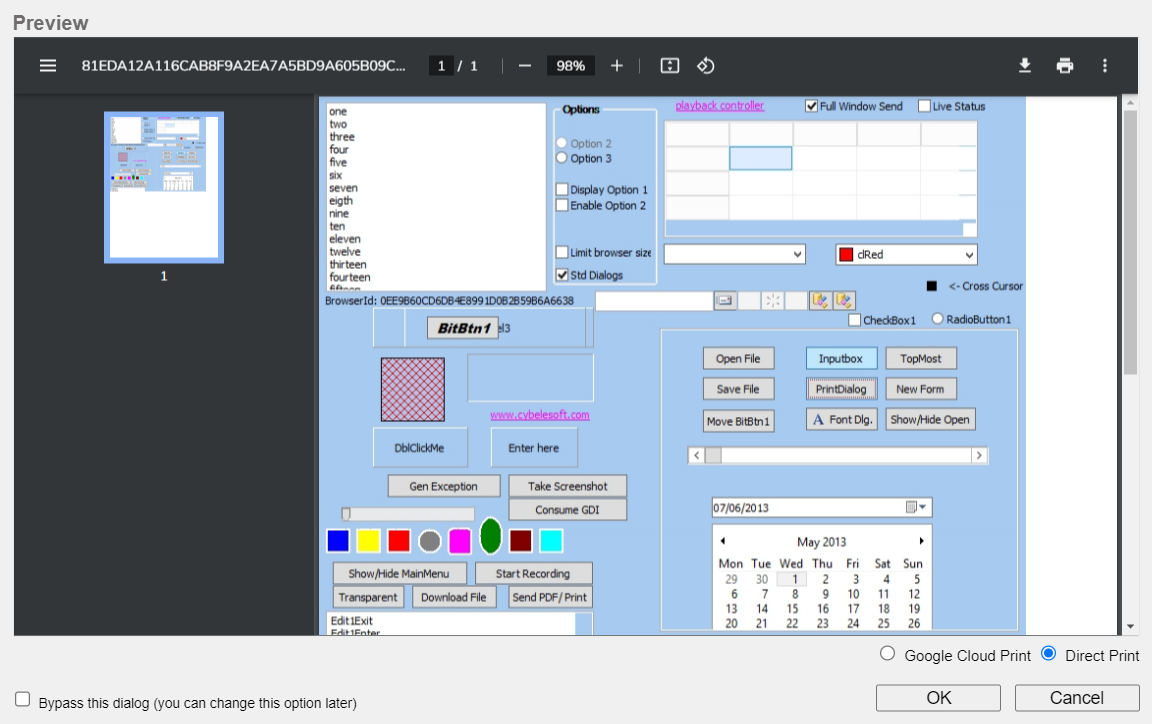
Task: Select the Direct Print radio button
Action: [1048, 653]
